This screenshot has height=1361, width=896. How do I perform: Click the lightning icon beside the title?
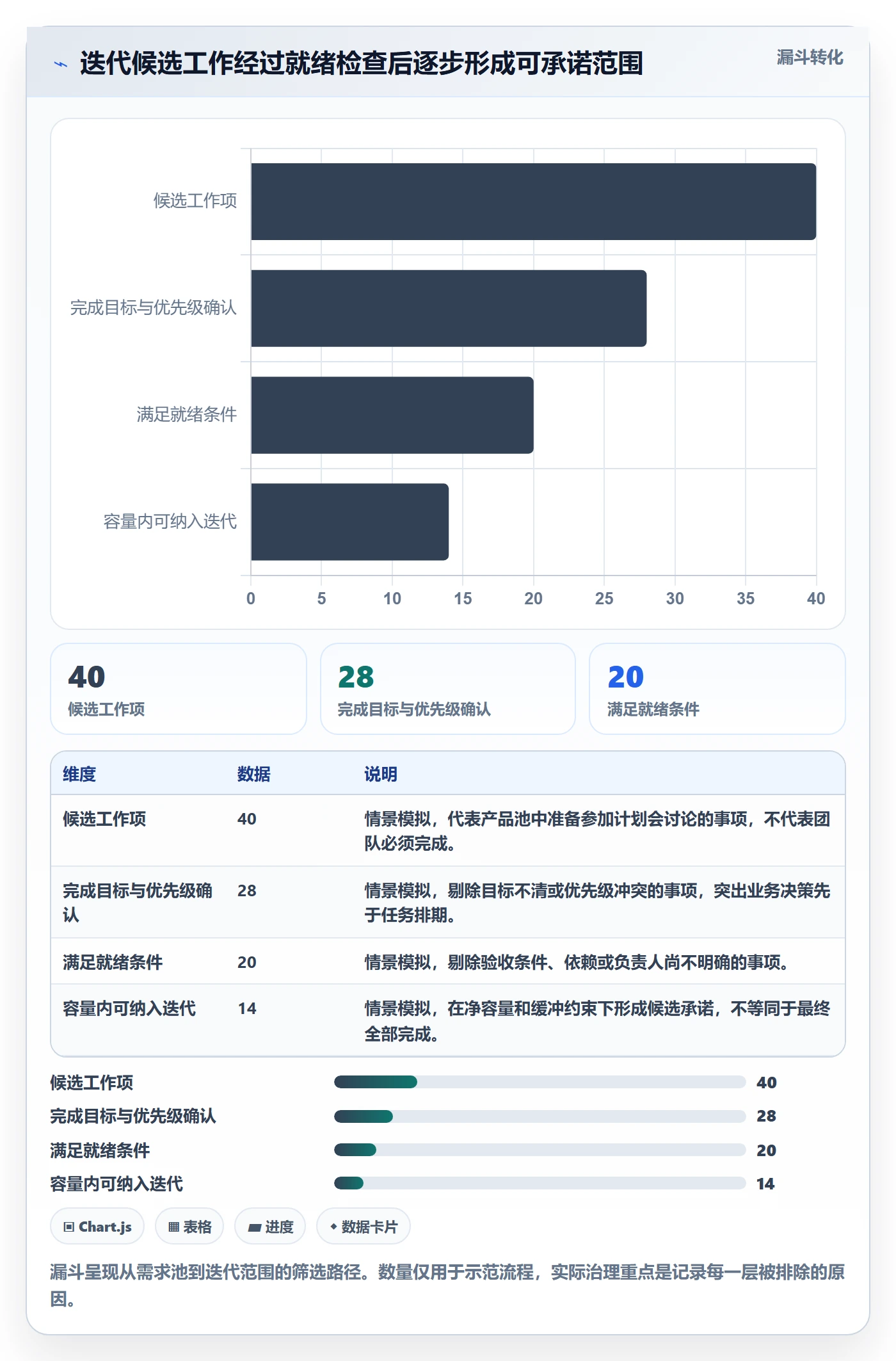(61, 64)
